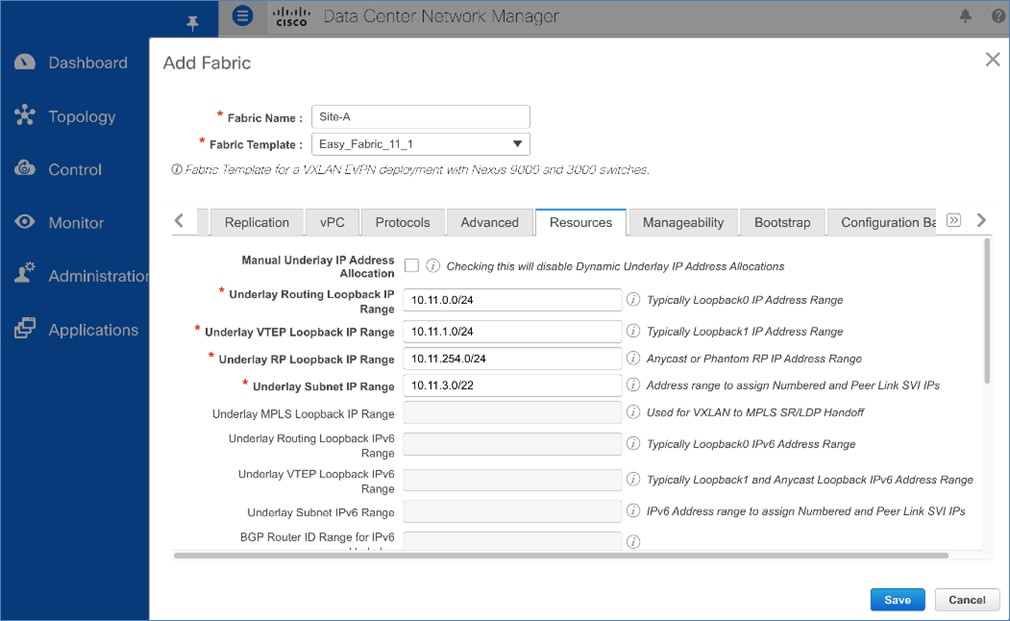Switch to the Replication tab
This screenshot has height=621, width=1010.
pyautogui.click(x=256, y=222)
